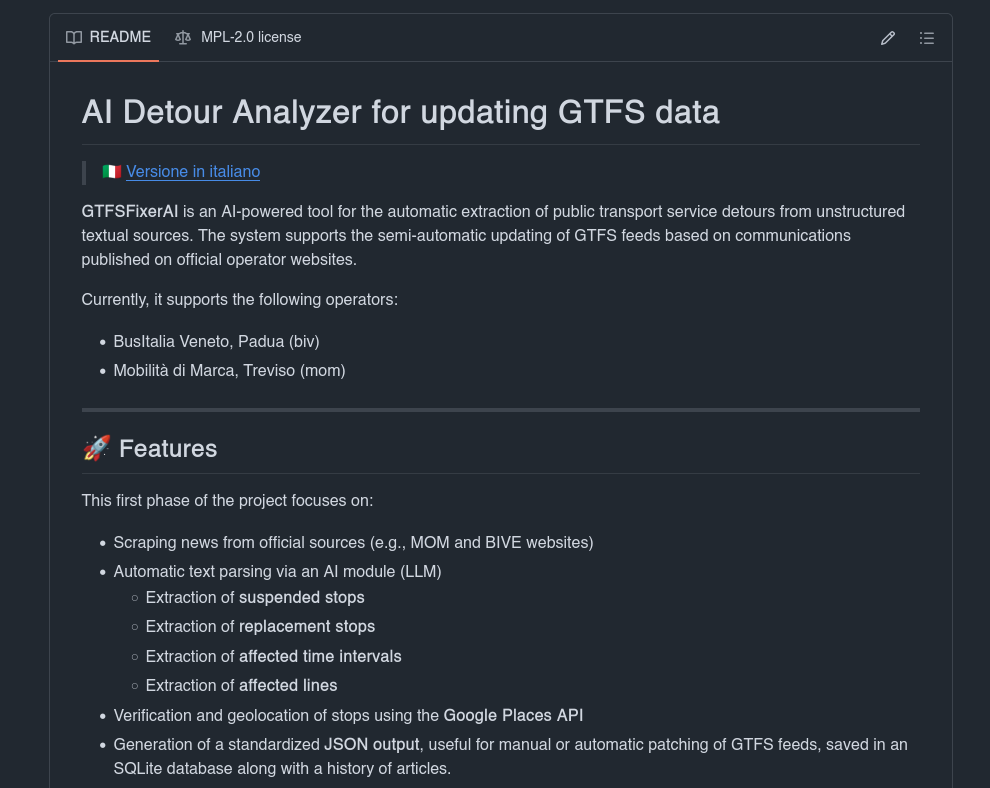990x788 pixels.
Task: Click the bold term "suspended stops"
Action: (x=301, y=597)
